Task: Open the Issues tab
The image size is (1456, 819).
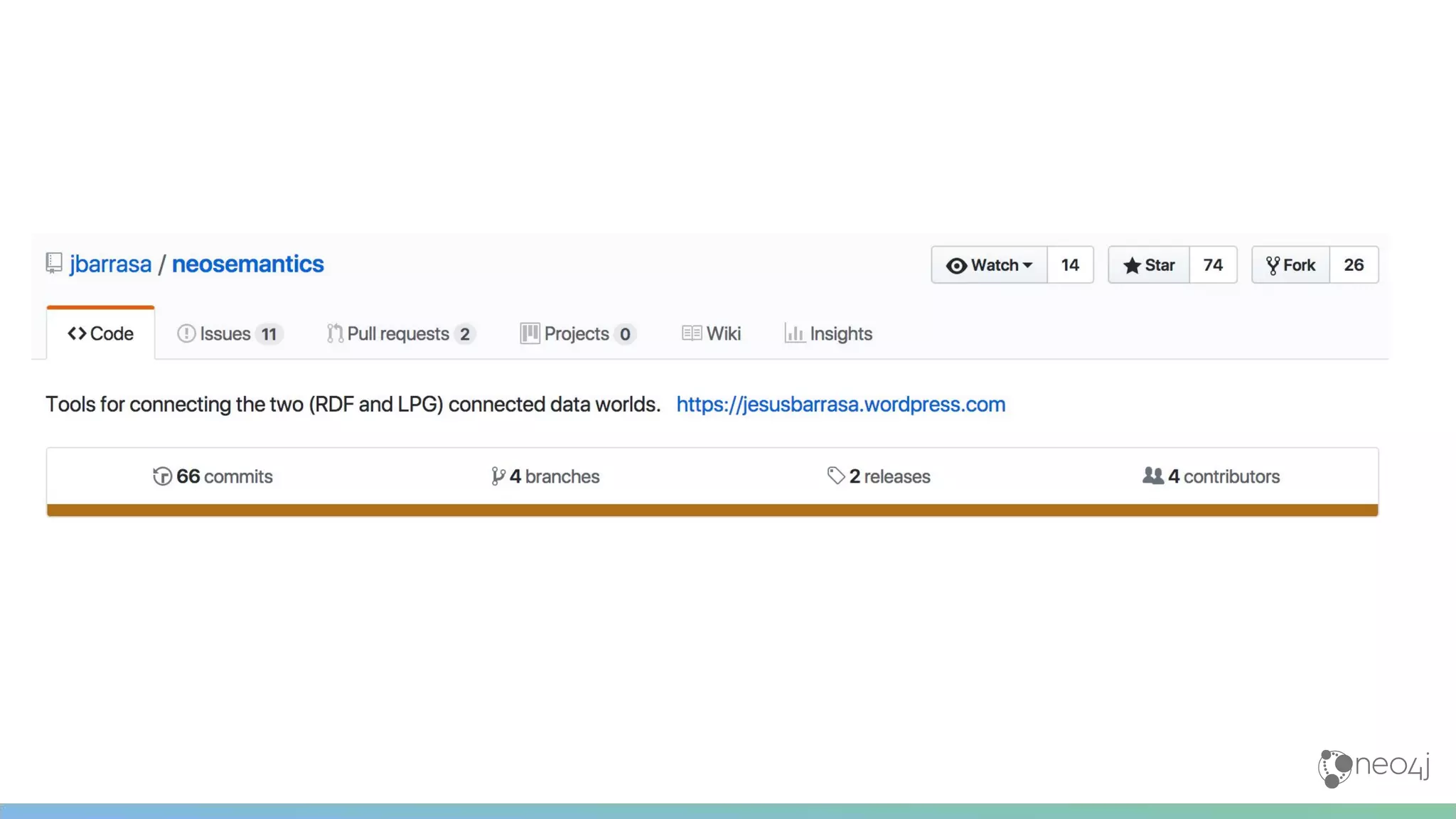Action: (229, 333)
